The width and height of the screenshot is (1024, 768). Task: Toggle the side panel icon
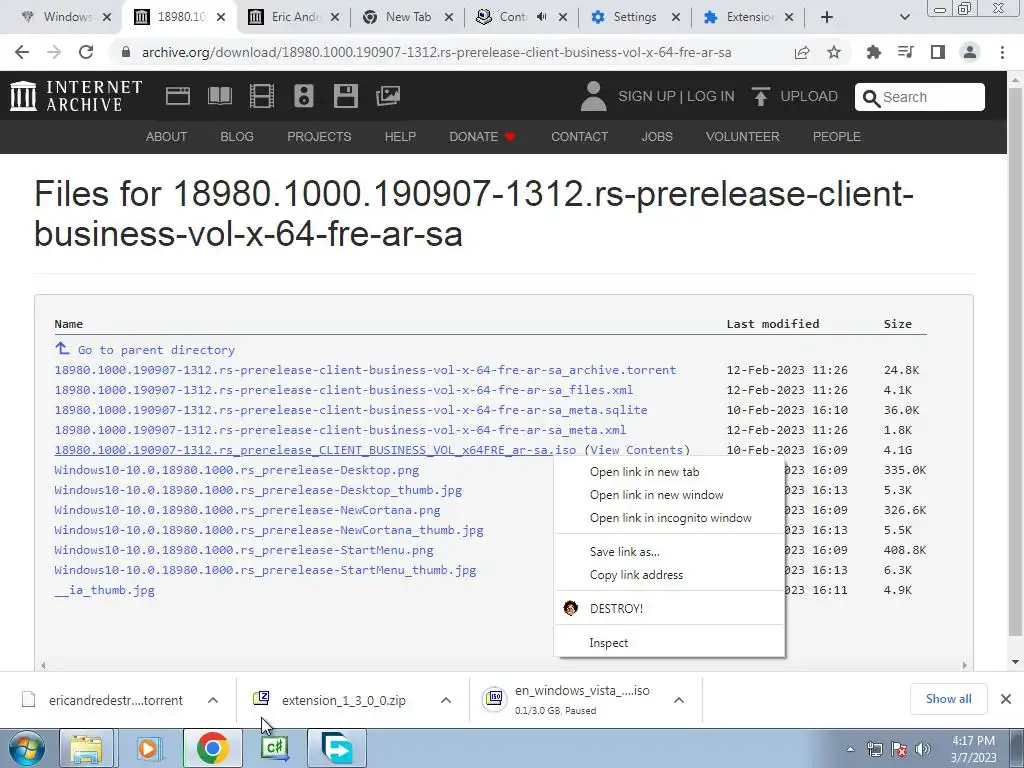pyautogui.click(x=938, y=52)
